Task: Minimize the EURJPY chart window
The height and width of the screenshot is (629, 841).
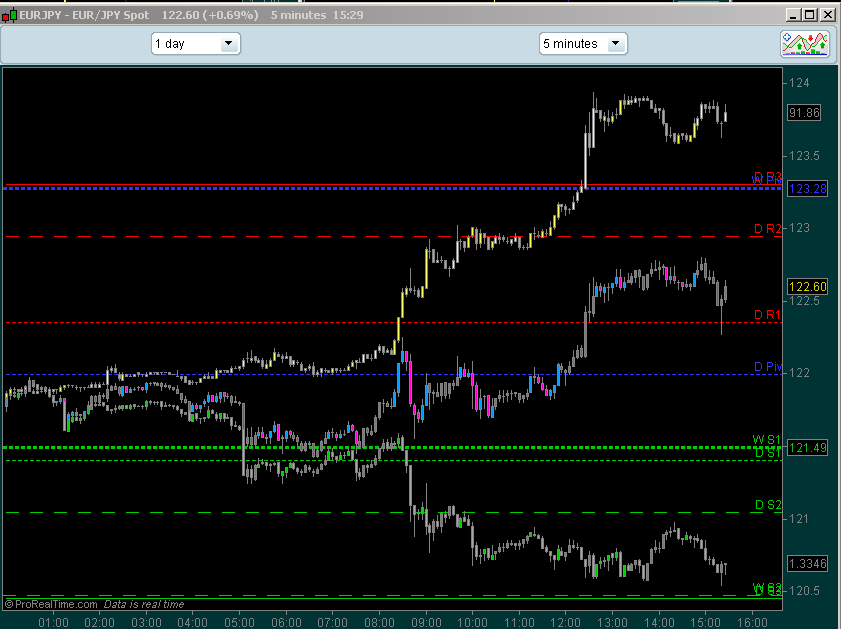Action: pyautogui.click(x=794, y=15)
